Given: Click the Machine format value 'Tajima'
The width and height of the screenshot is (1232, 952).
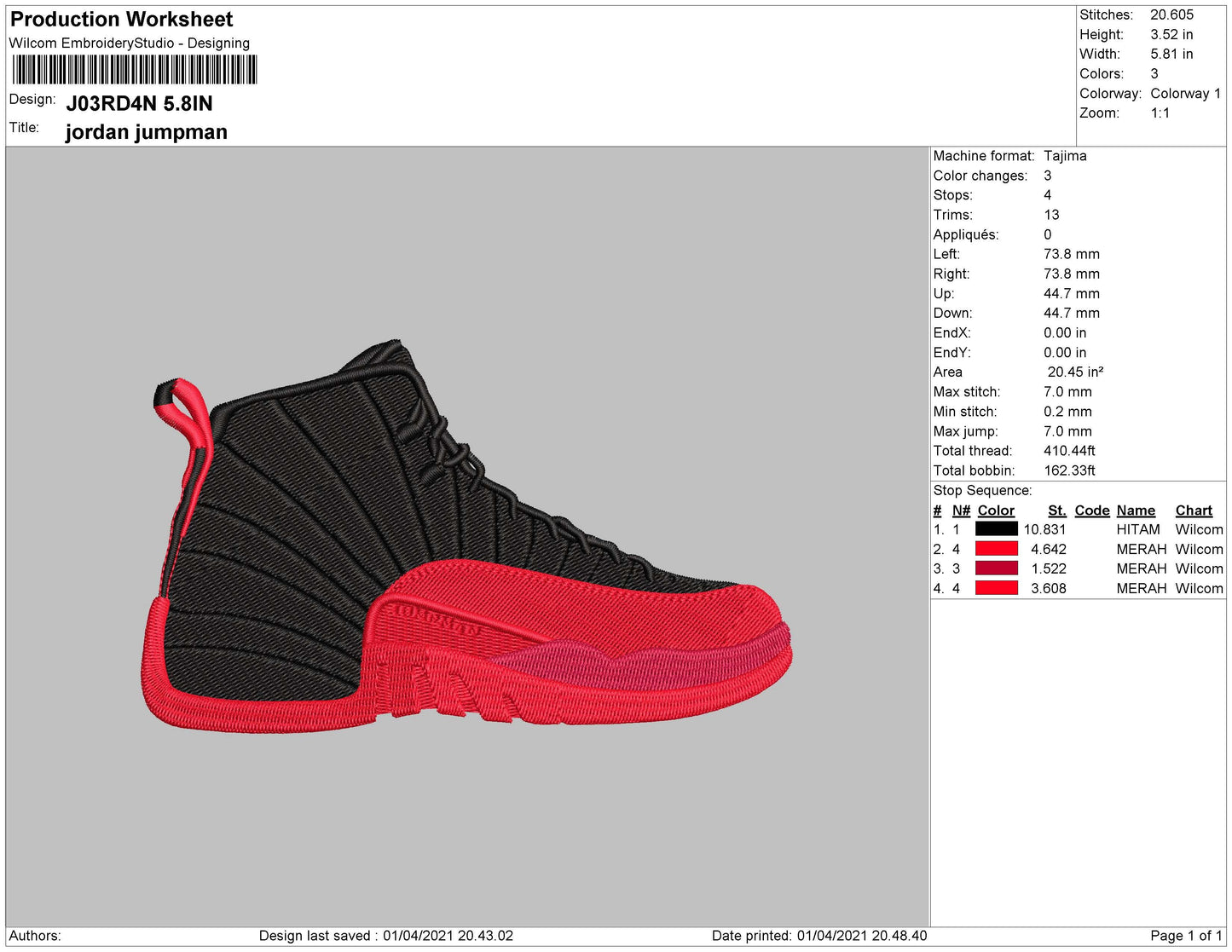Looking at the screenshot, I should 1065,156.
